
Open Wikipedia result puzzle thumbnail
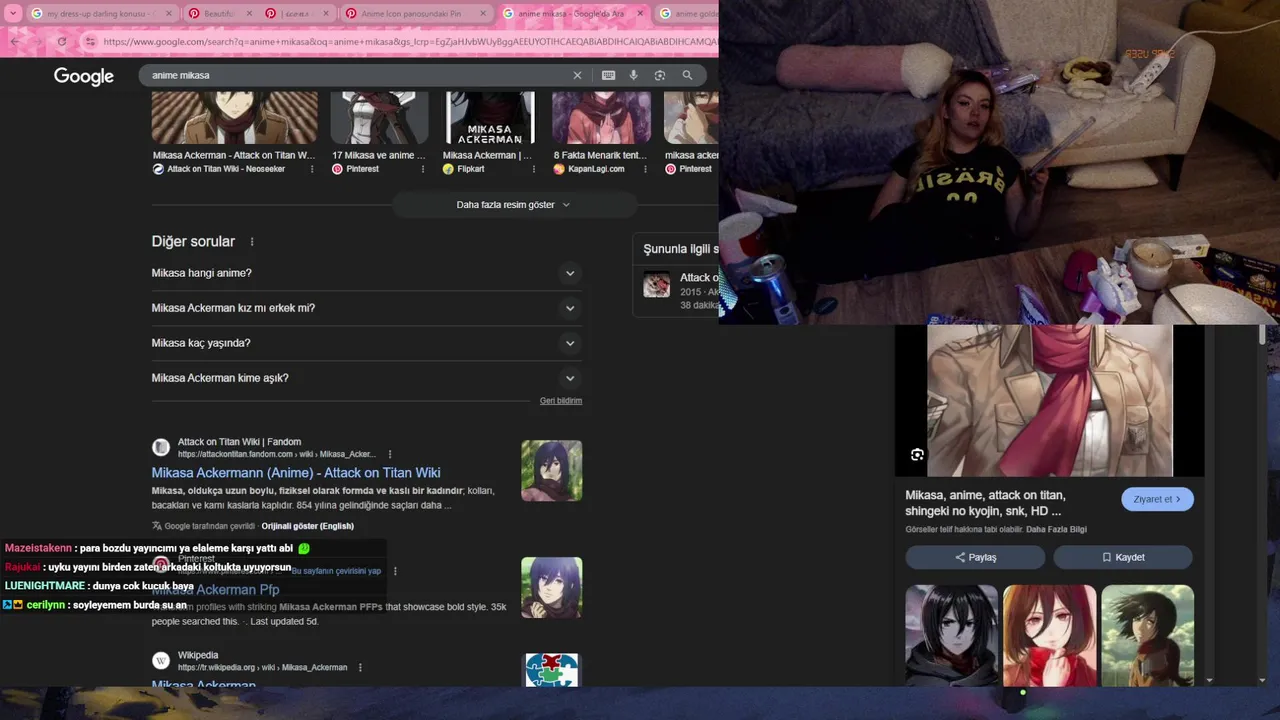click(551, 670)
